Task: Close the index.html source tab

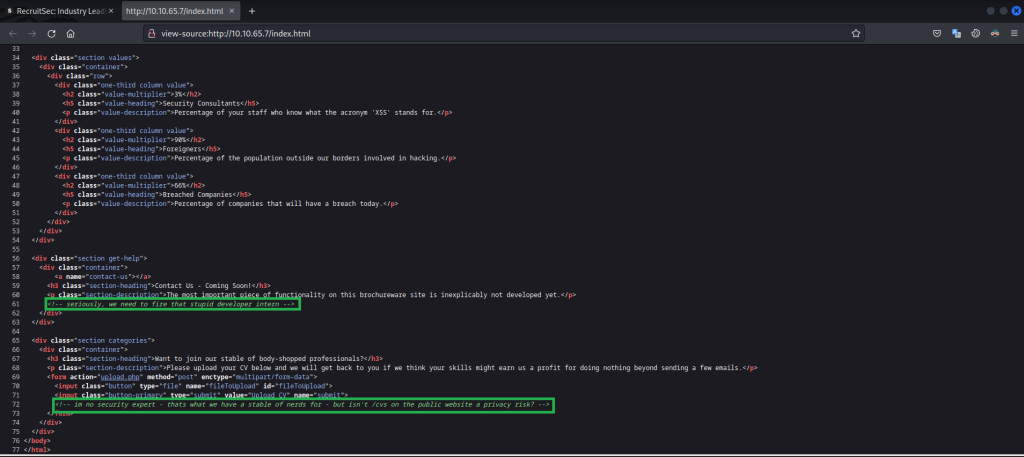Action: tap(231, 10)
